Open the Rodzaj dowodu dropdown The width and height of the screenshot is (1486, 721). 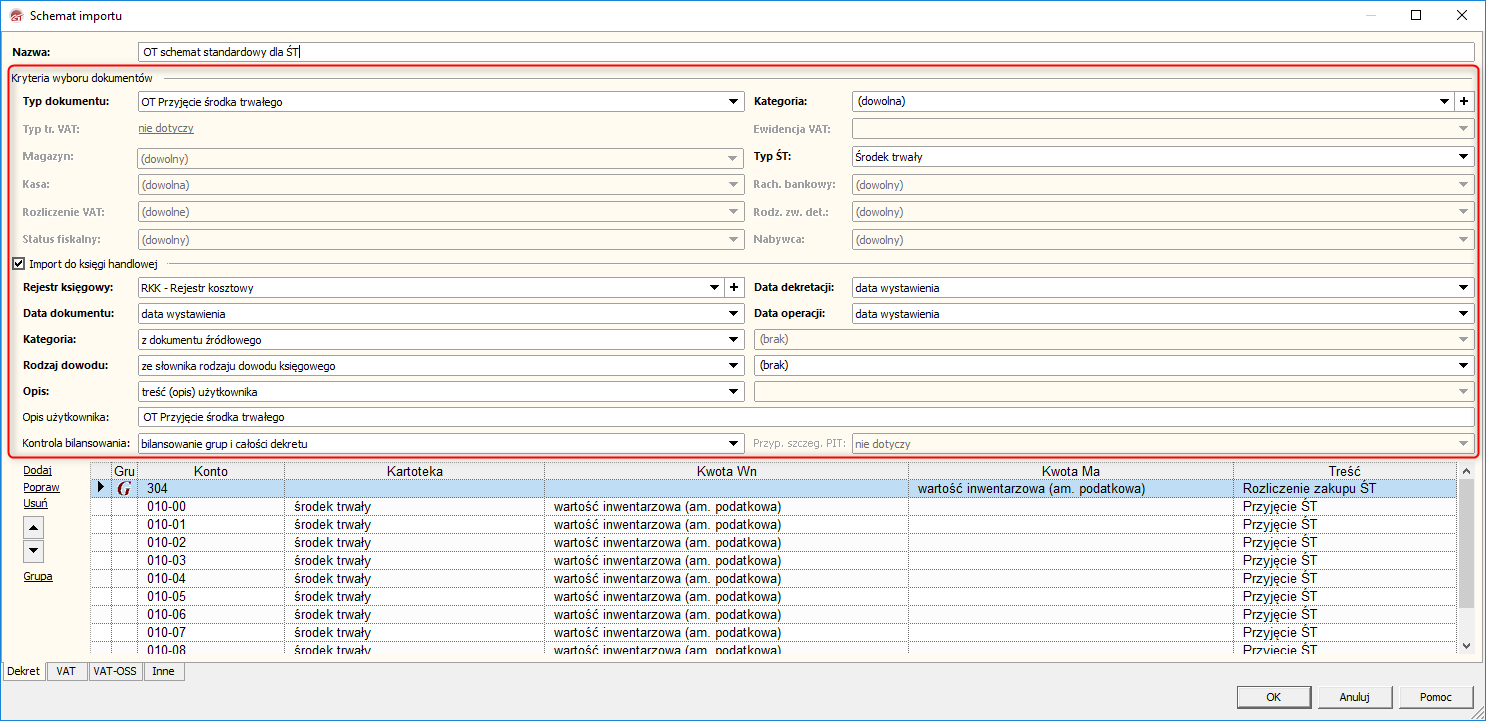(733, 366)
